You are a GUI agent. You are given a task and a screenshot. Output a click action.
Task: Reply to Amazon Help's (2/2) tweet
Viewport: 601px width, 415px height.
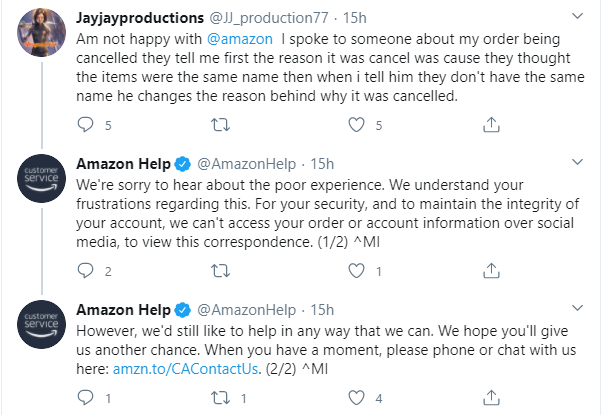coord(86,398)
